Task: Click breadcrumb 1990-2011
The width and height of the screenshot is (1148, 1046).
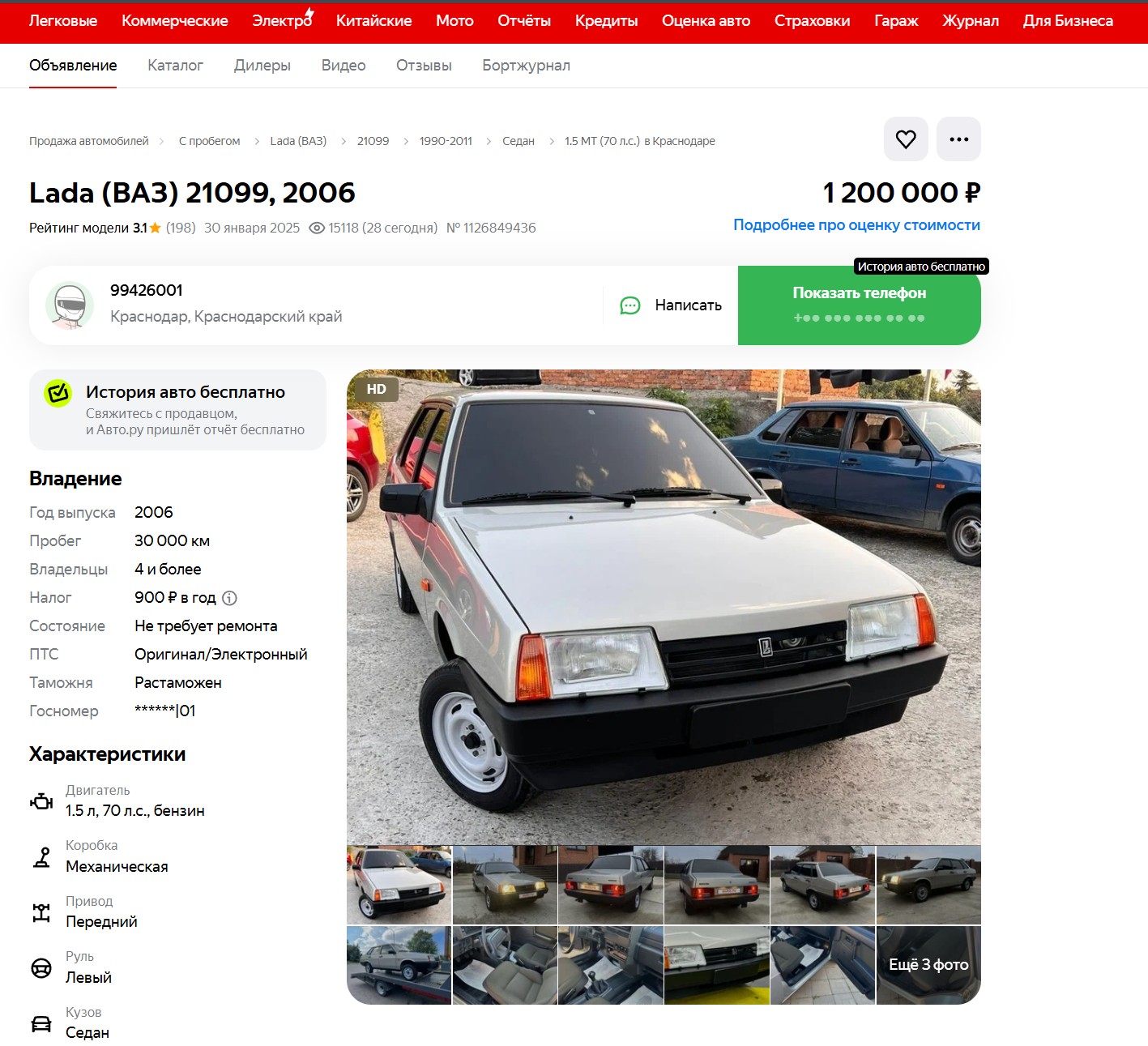Action: [446, 141]
